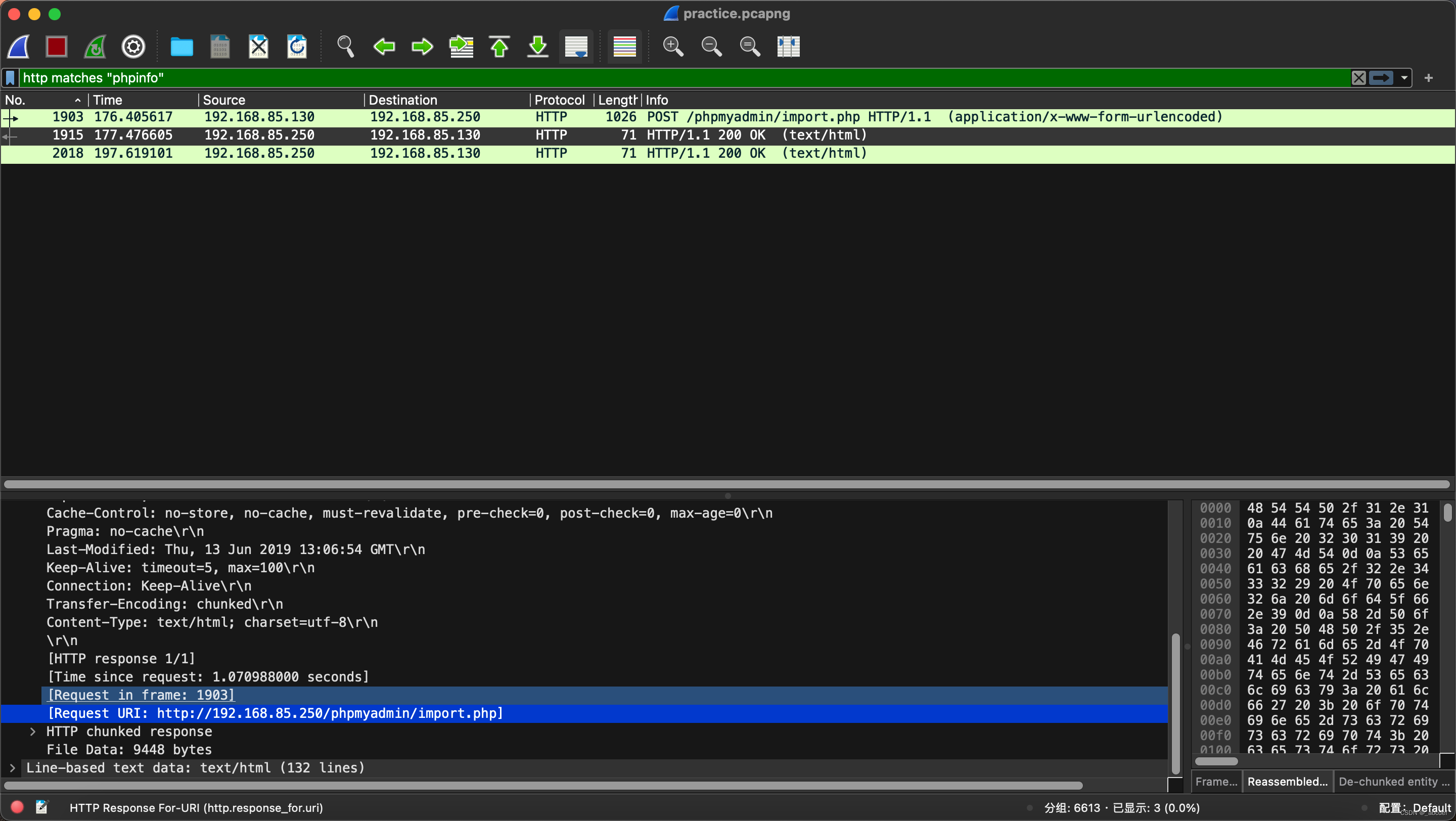Screen dimensions: 1456x821
Task: Click the display filter input field
Action: coord(684,77)
